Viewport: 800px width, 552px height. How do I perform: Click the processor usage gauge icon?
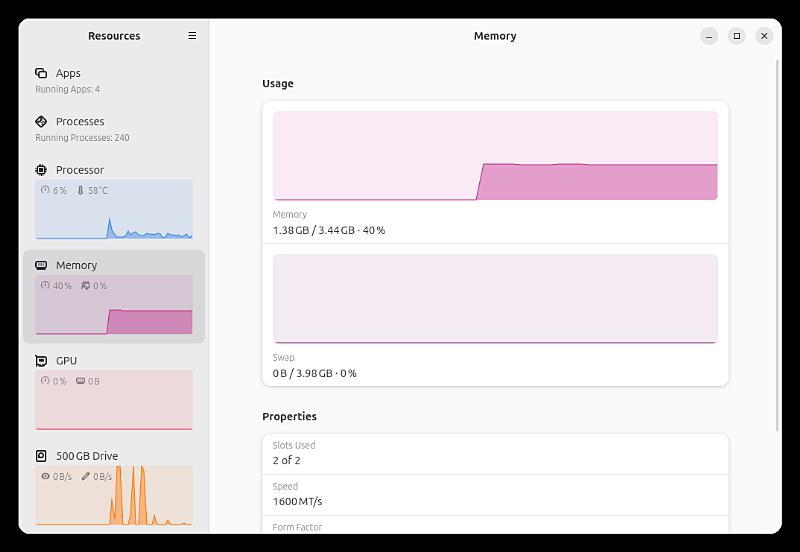pyautogui.click(x=45, y=190)
